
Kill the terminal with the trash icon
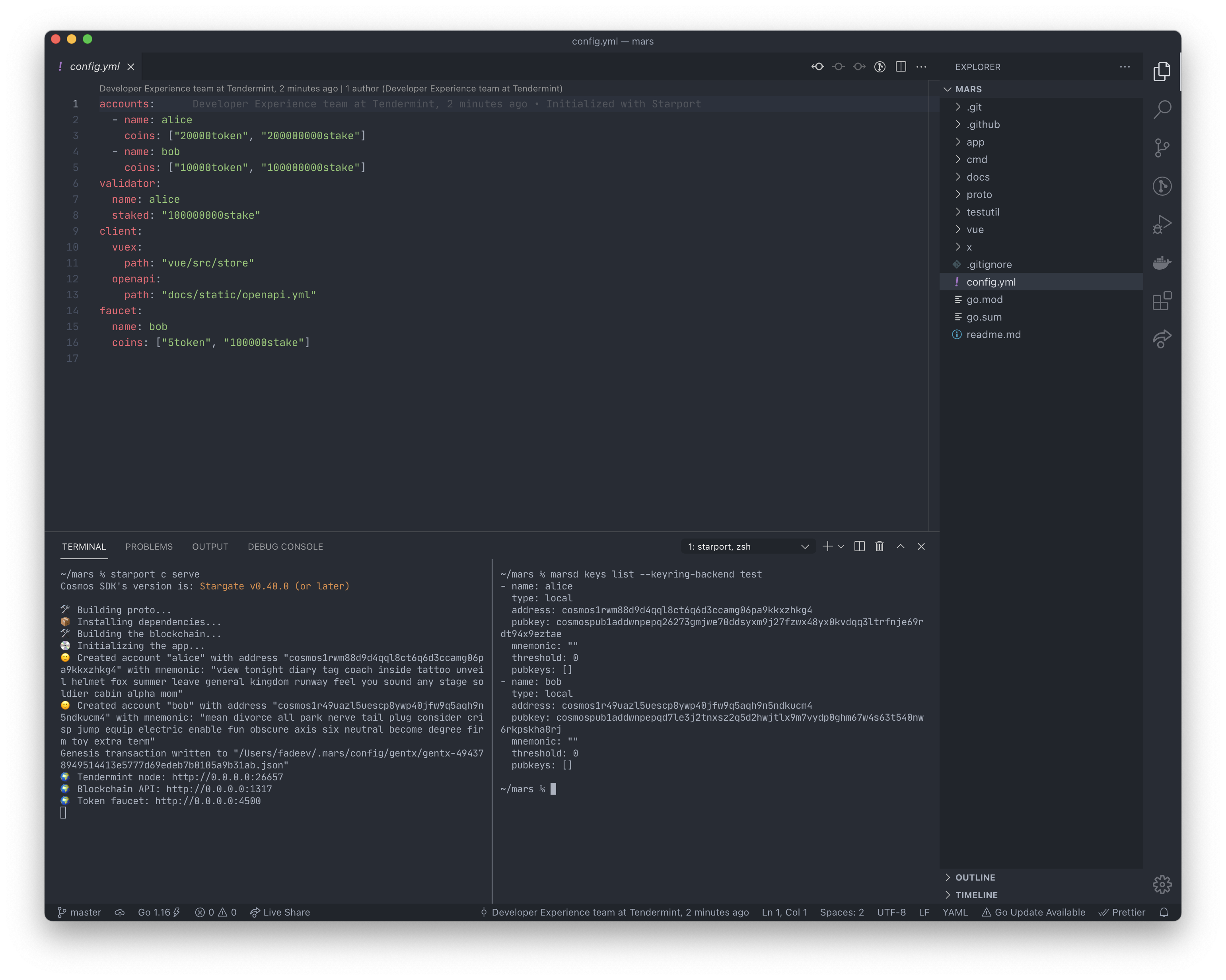[880, 546]
